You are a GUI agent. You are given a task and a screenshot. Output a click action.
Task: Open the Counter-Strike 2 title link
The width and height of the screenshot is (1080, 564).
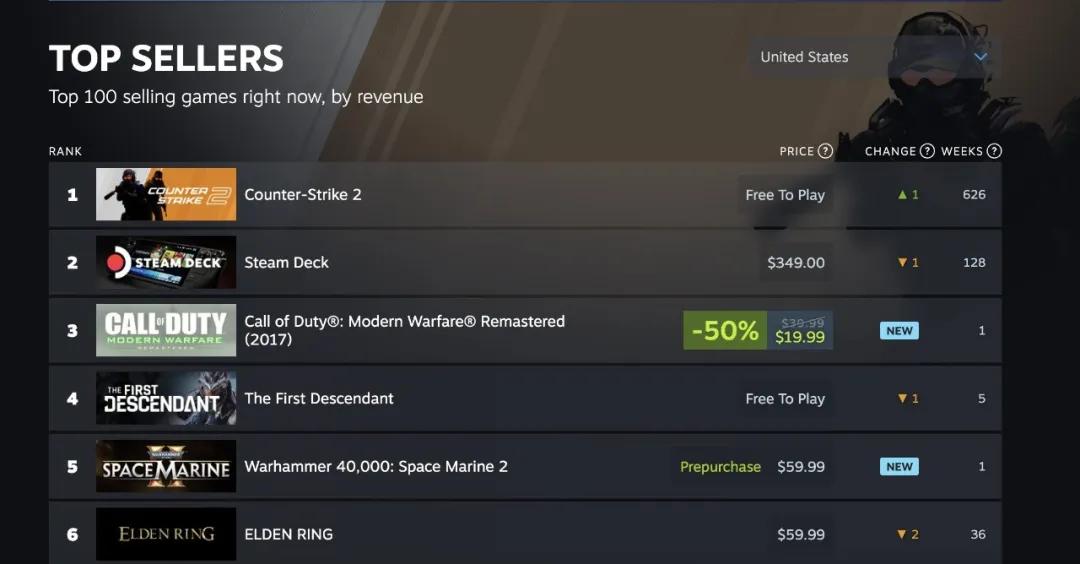pos(303,194)
